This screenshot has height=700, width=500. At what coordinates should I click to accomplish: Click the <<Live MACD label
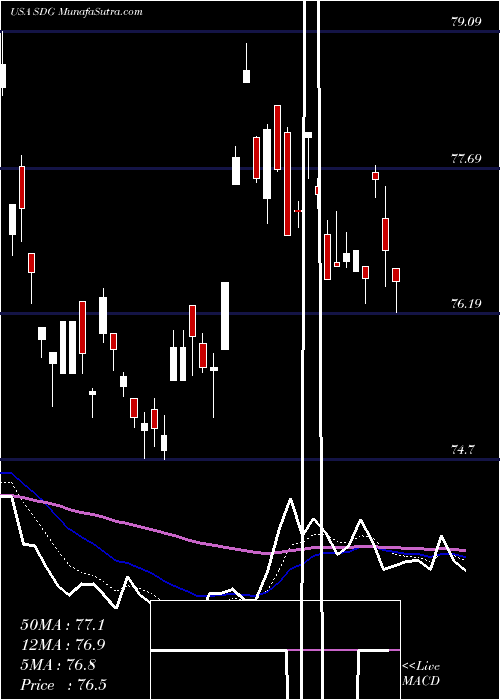click(x=421, y=674)
